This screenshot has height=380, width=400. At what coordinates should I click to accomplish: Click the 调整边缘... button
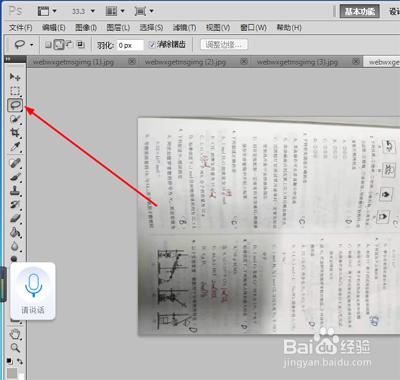coord(224,45)
